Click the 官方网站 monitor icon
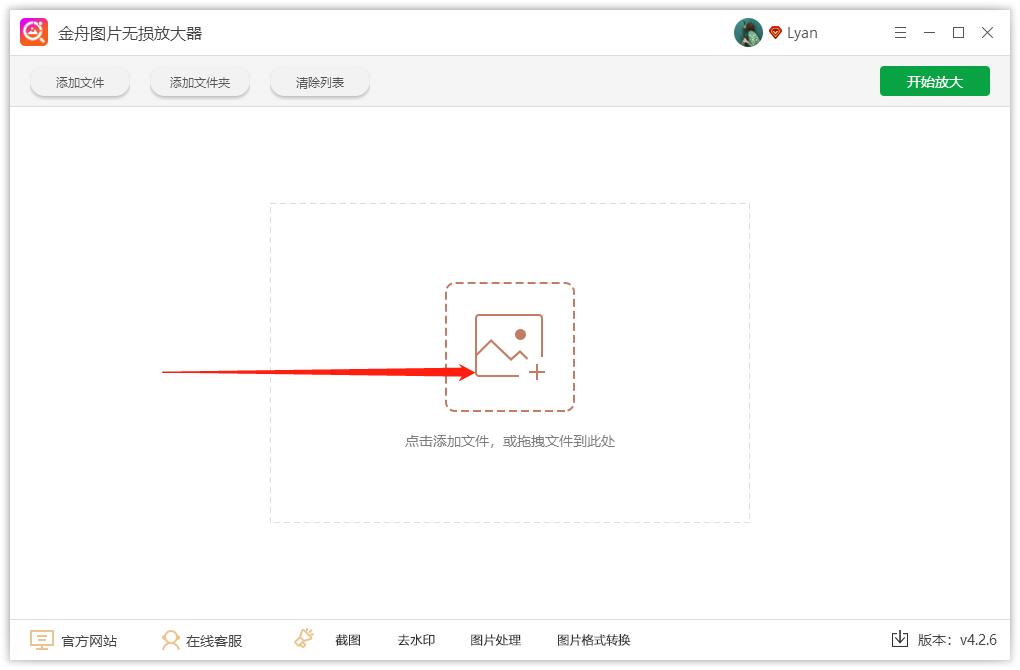The height and width of the screenshot is (670, 1020). [40, 640]
